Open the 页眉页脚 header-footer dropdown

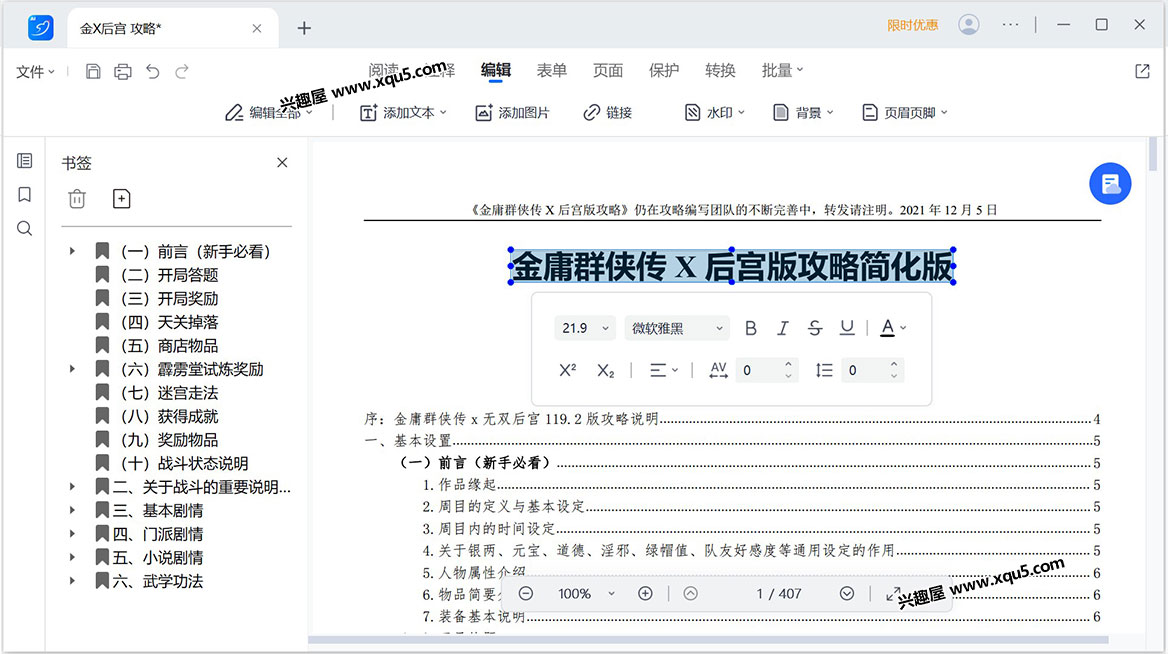[904, 112]
